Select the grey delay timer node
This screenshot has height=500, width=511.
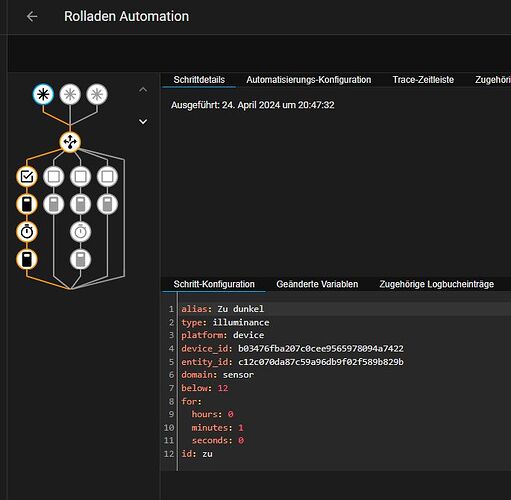(x=80, y=232)
